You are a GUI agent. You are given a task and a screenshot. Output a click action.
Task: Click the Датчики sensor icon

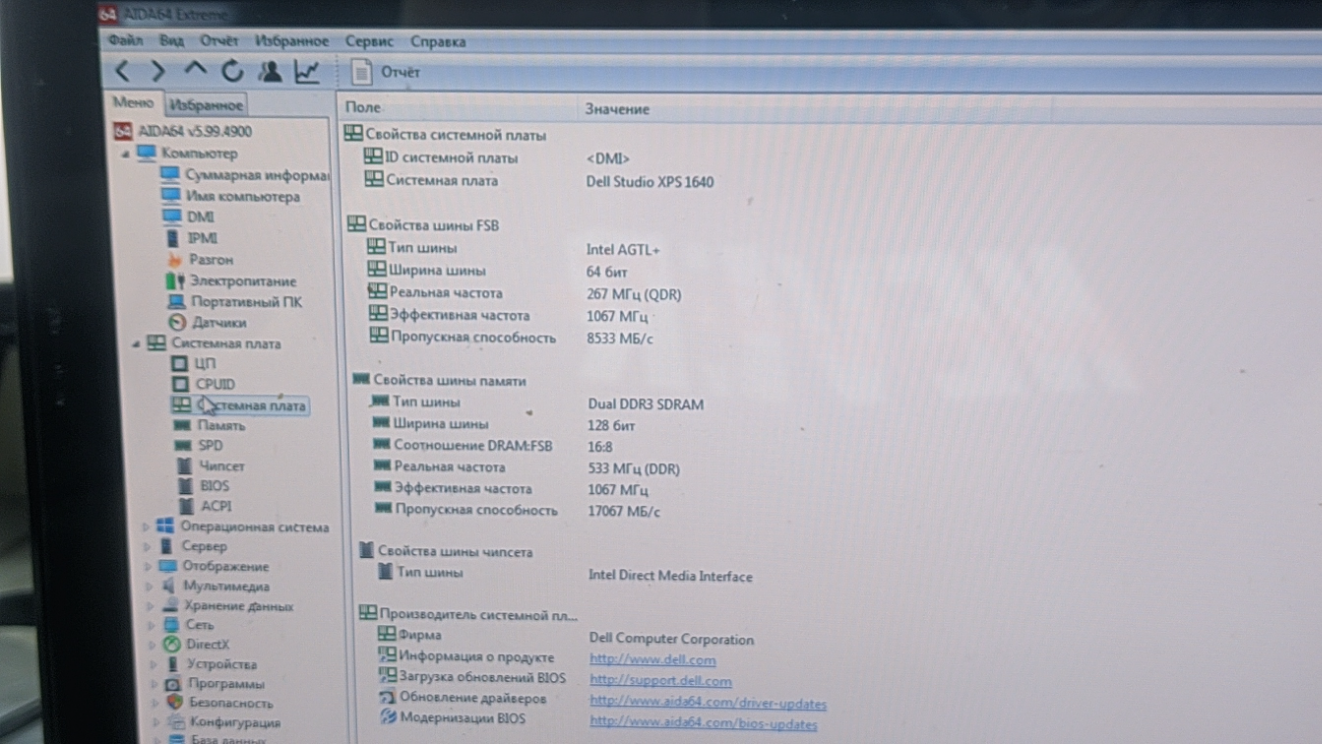coord(176,323)
